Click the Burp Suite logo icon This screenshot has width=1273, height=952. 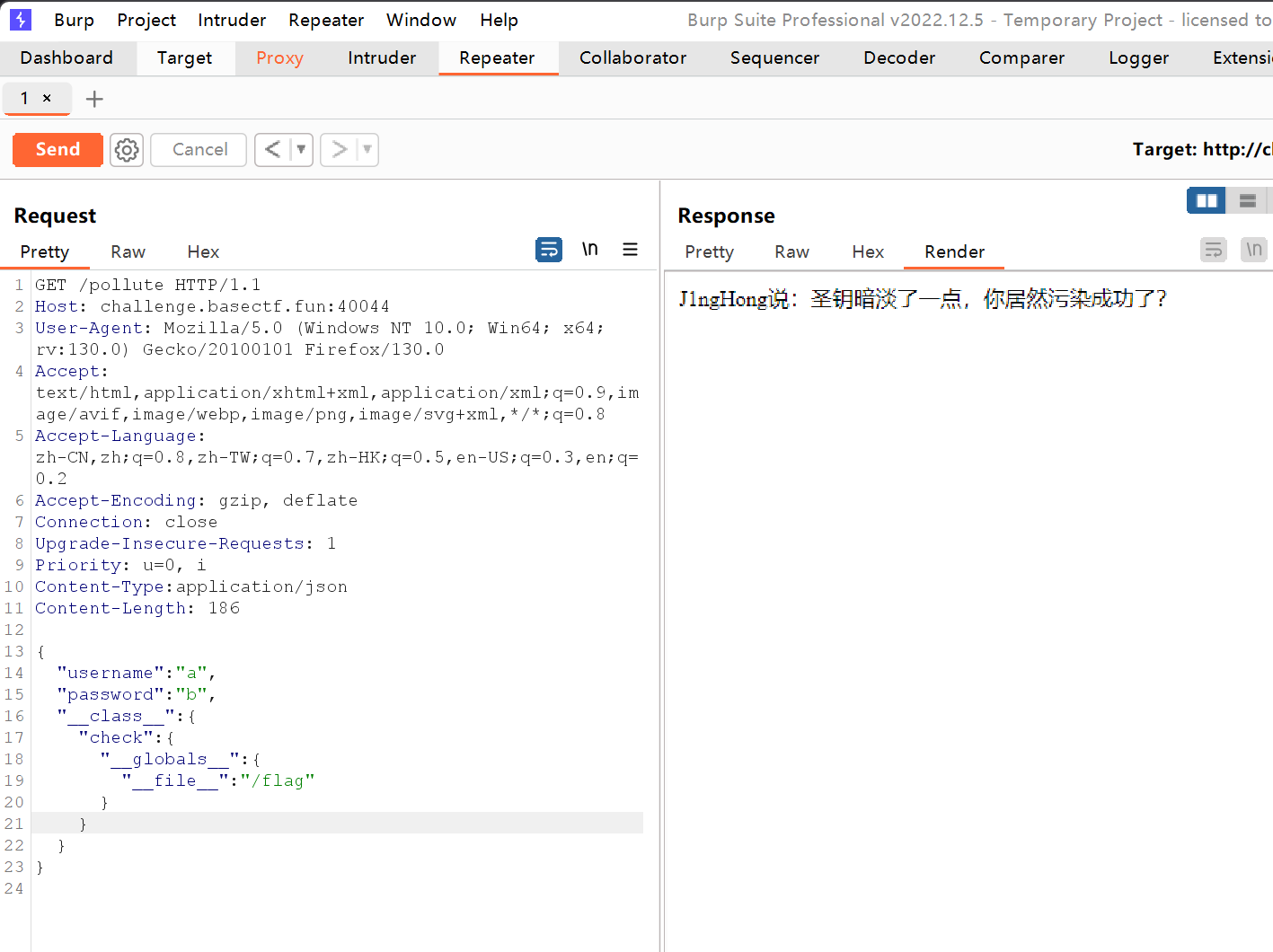click(x=21, y=20)
